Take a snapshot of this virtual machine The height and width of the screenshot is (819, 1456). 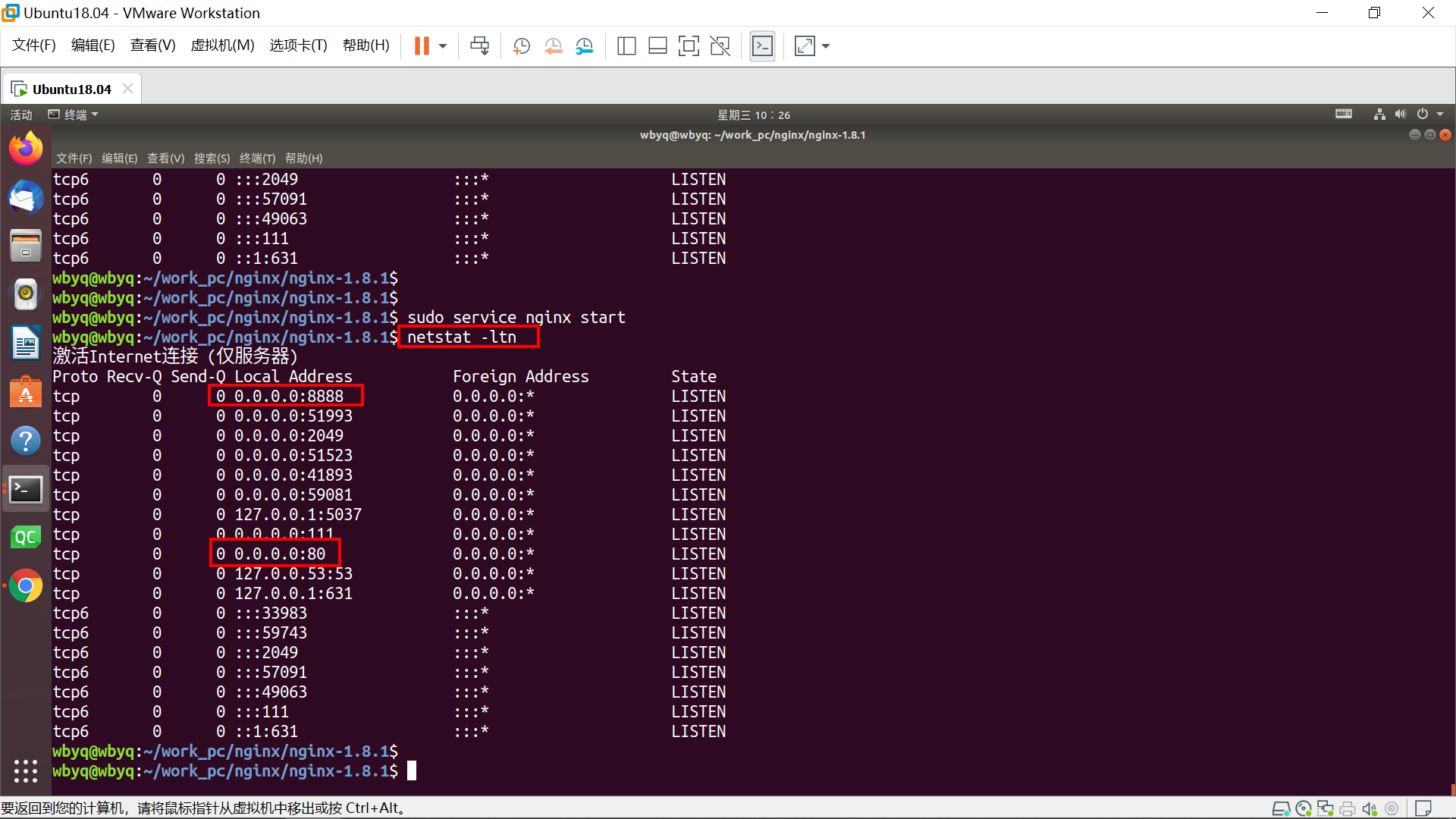point(521,45)
